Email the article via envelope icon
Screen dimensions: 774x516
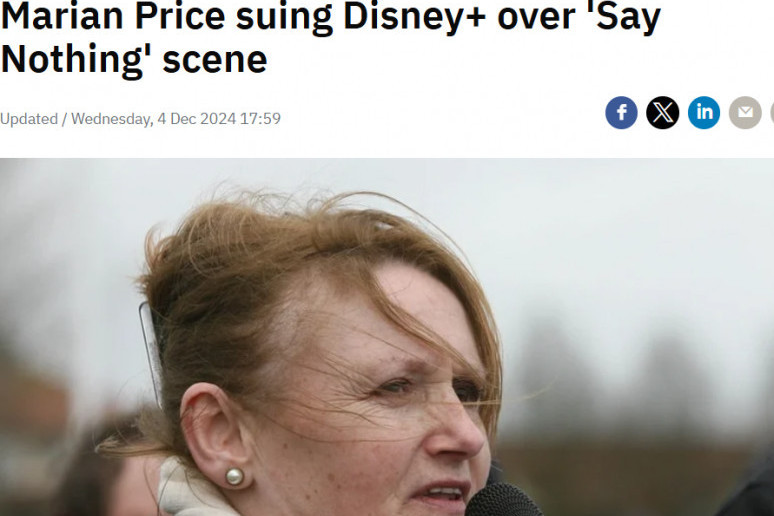pyautogui.click(x=745, y=113)
